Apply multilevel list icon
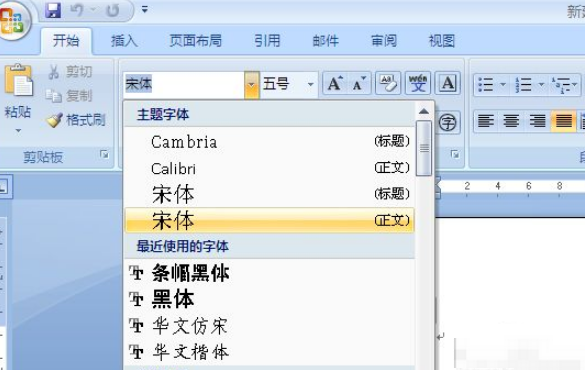The image size is (585, 370). point(561,85)
